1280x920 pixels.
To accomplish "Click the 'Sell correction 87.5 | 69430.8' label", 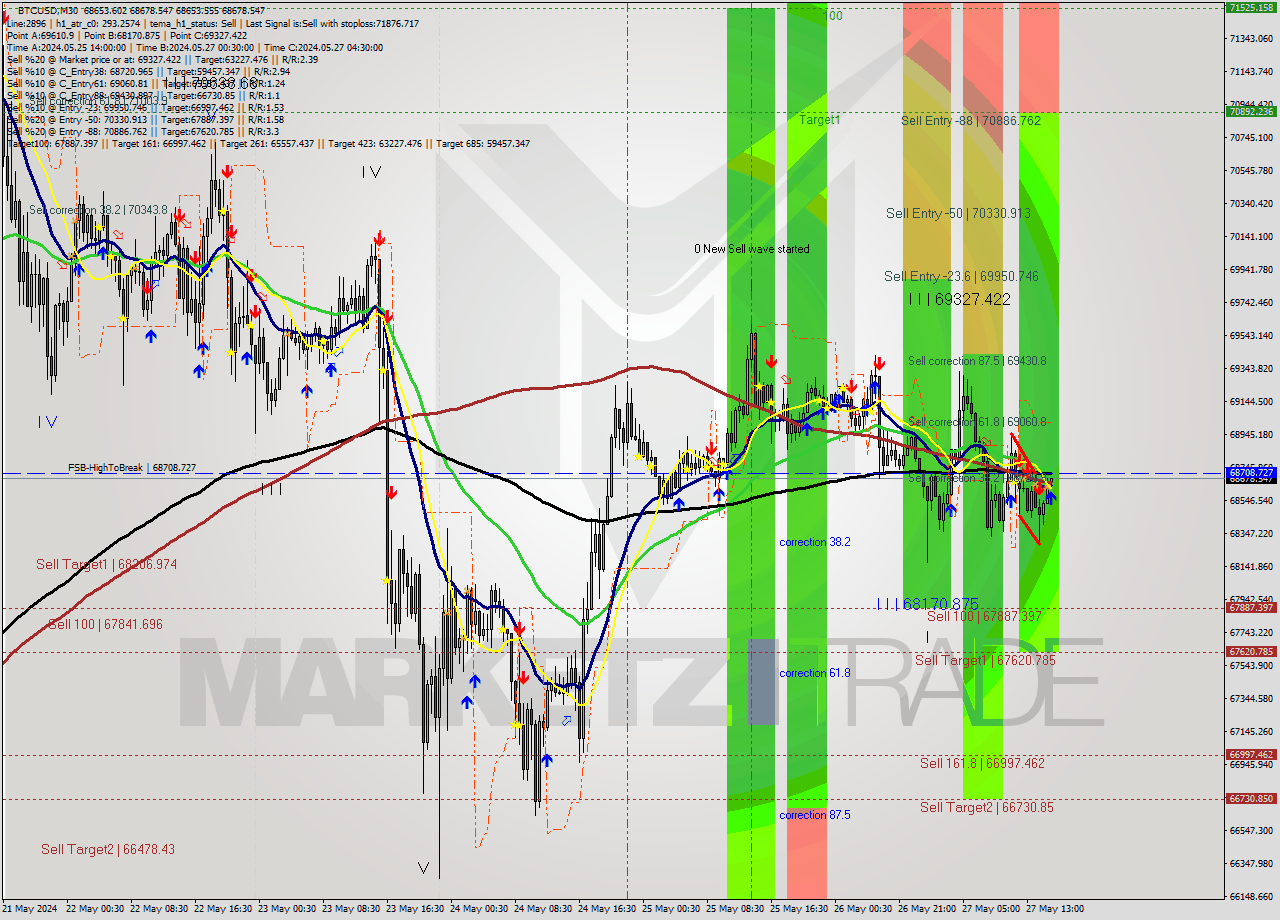I will [x=977, y=361].
